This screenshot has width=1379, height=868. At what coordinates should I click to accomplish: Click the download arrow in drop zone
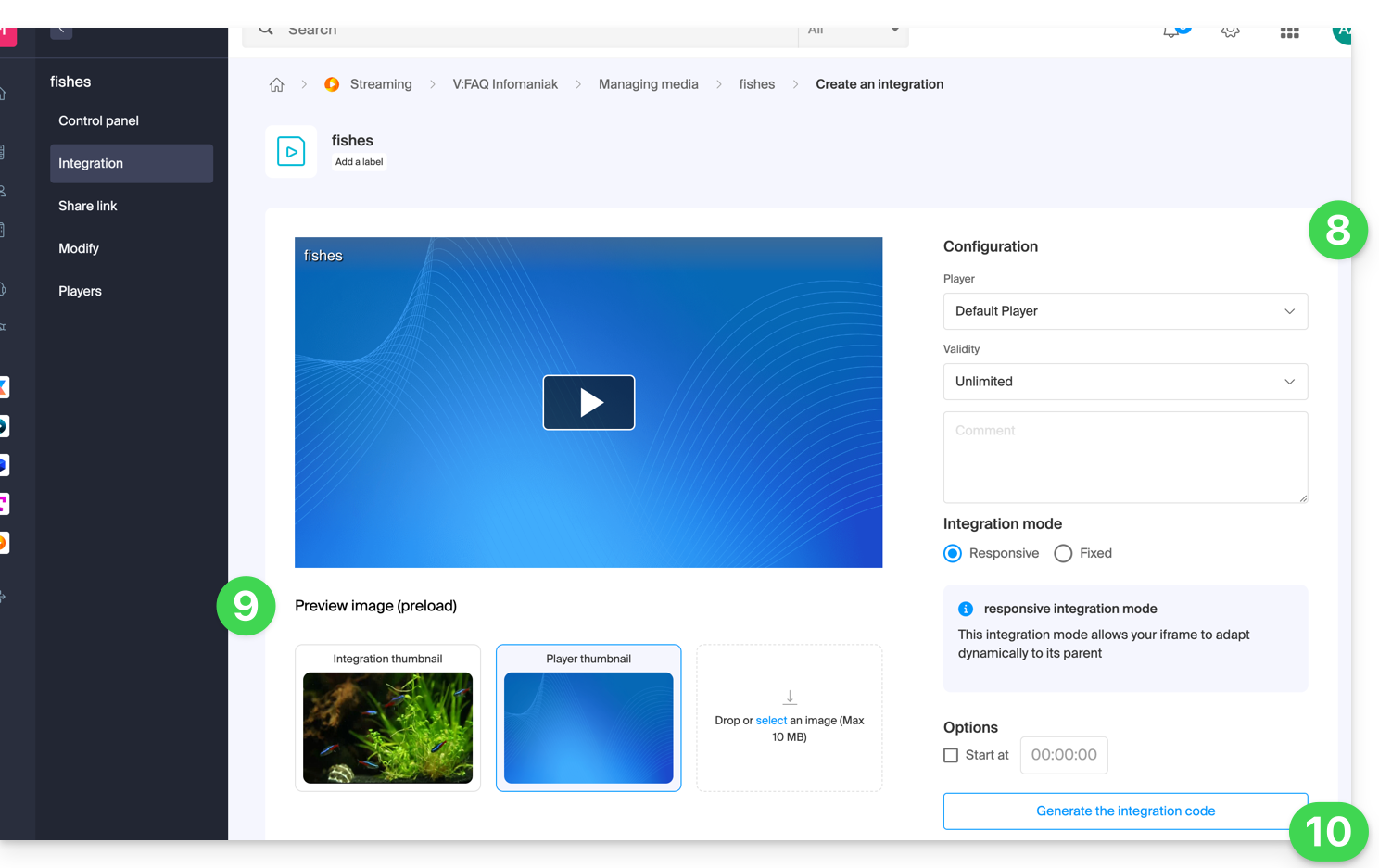click(x=790, y=697)
